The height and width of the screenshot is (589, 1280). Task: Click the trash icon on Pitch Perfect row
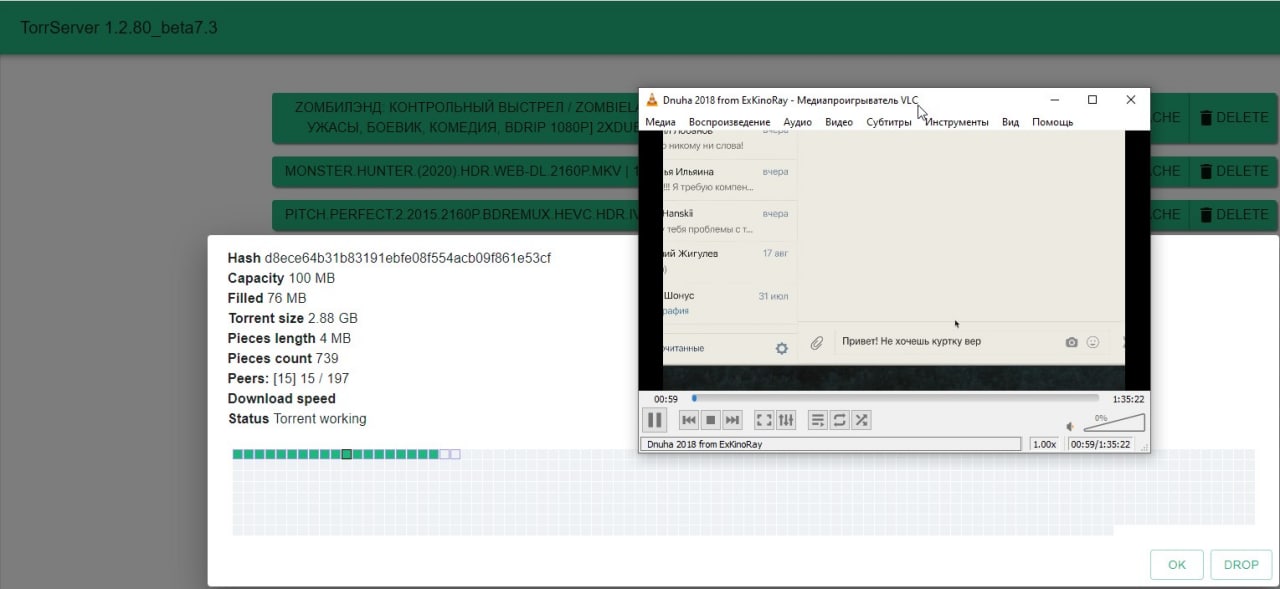pyautogui.click(x=1205, y=214)
